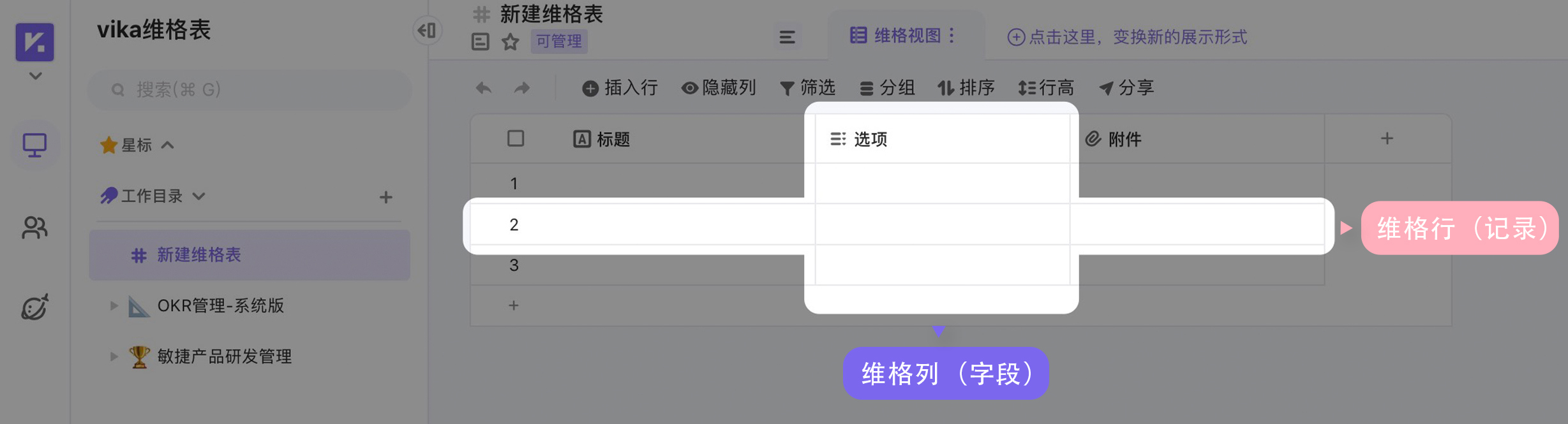Select row 1 number cell
The height and width of the screenshot is (424, 1568).
coord(514,184)
